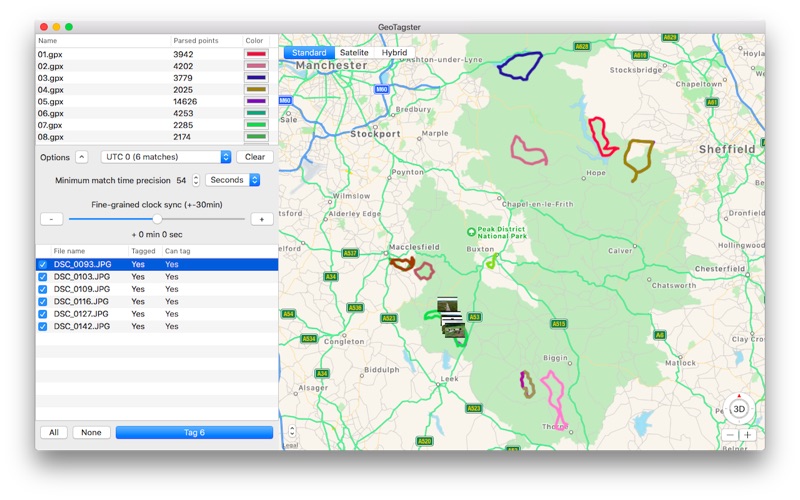800x500 pixels.
Task: Switch map to Standard view
Action: 309,53
